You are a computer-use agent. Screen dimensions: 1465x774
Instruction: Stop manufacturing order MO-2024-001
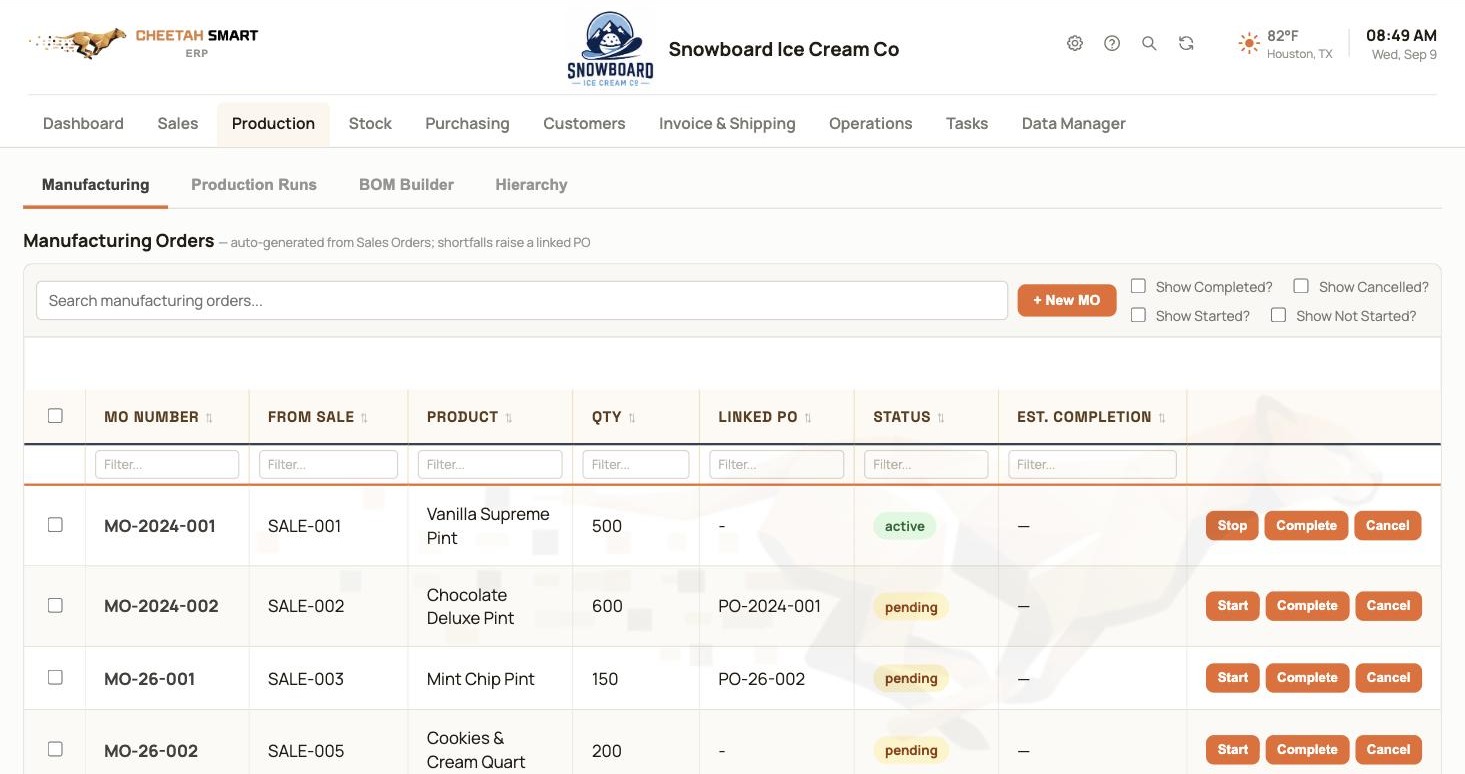1232,526
